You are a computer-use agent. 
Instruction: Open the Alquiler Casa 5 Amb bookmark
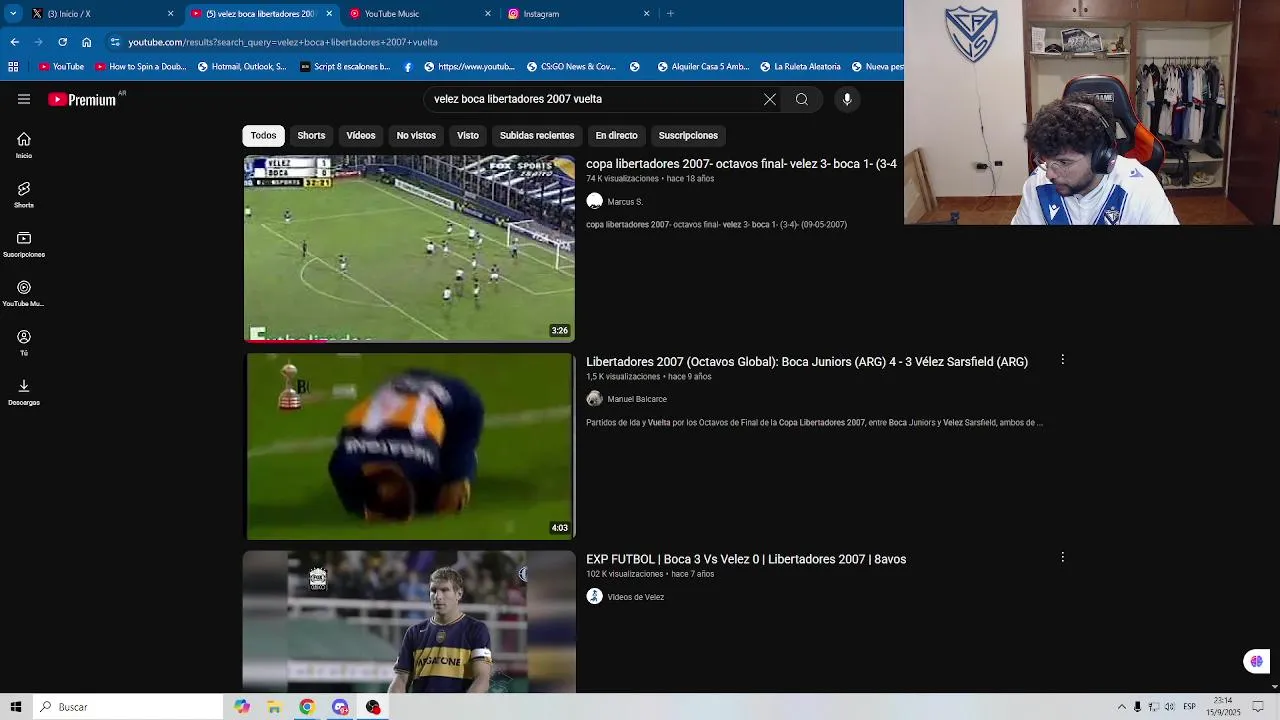point(703,67)
